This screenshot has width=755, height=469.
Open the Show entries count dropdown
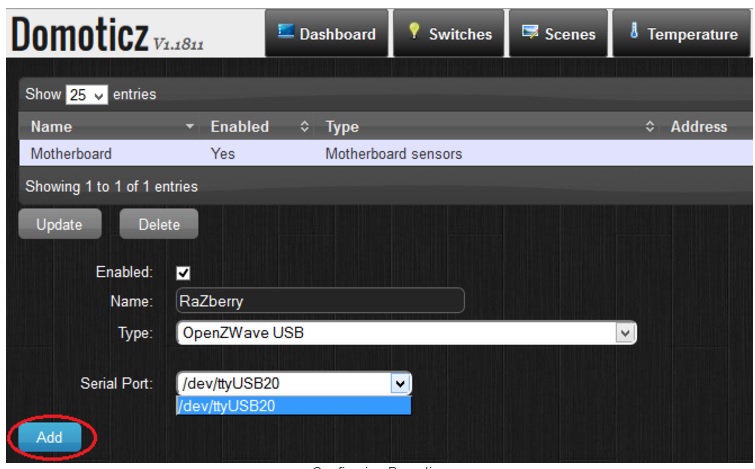coord(86,95)
